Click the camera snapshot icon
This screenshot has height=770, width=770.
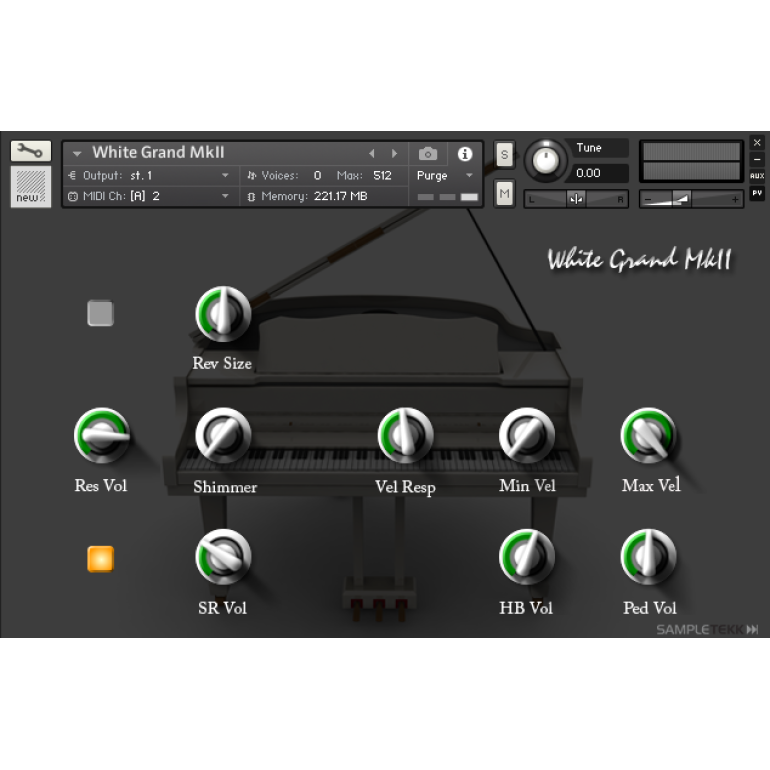pyautogui.click(x=428, y=154)
